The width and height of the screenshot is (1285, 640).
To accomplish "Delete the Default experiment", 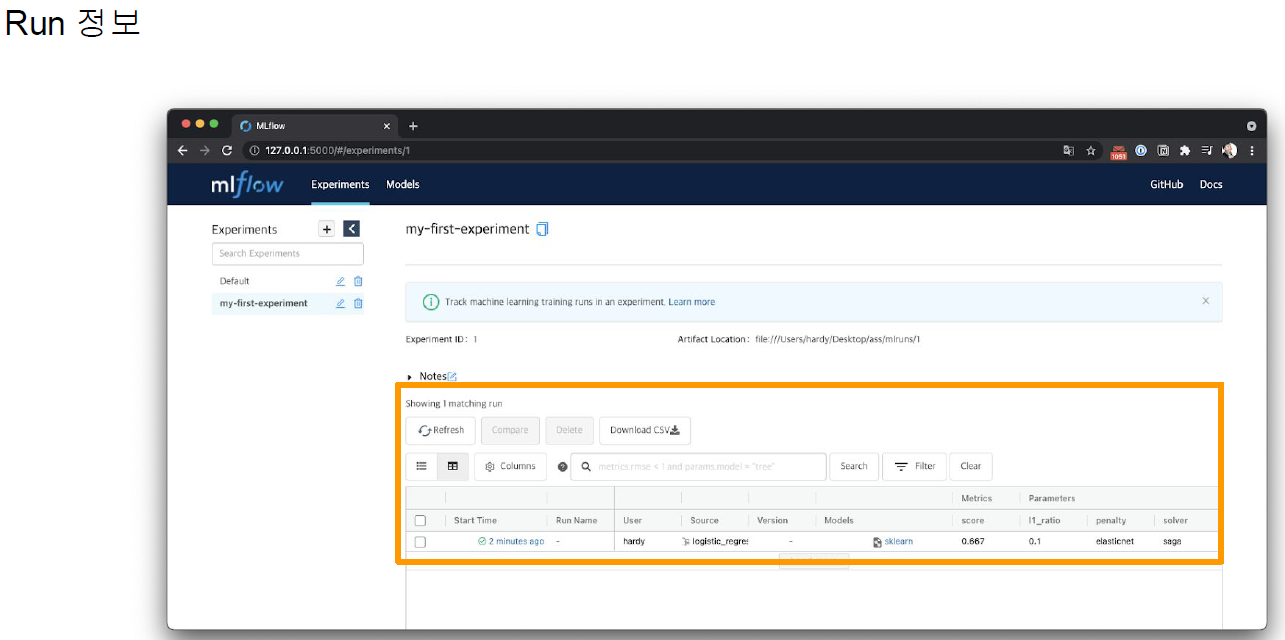I will (358, 281).
